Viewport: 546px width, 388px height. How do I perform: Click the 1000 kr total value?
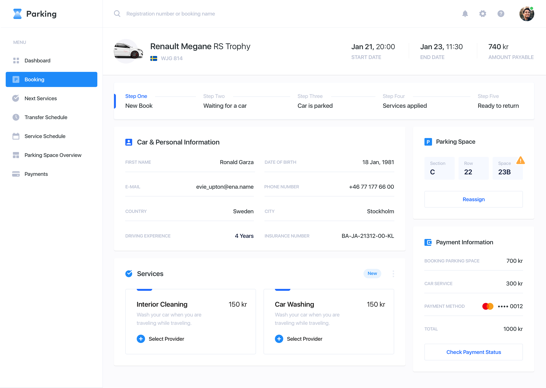513,329
